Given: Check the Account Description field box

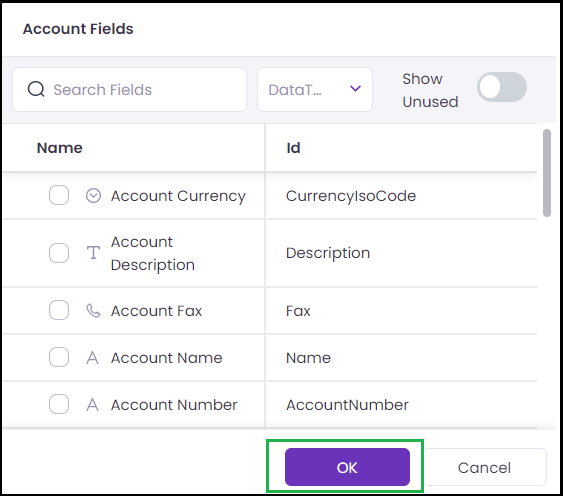Looking at the screenshot, I should click(59, 253).
